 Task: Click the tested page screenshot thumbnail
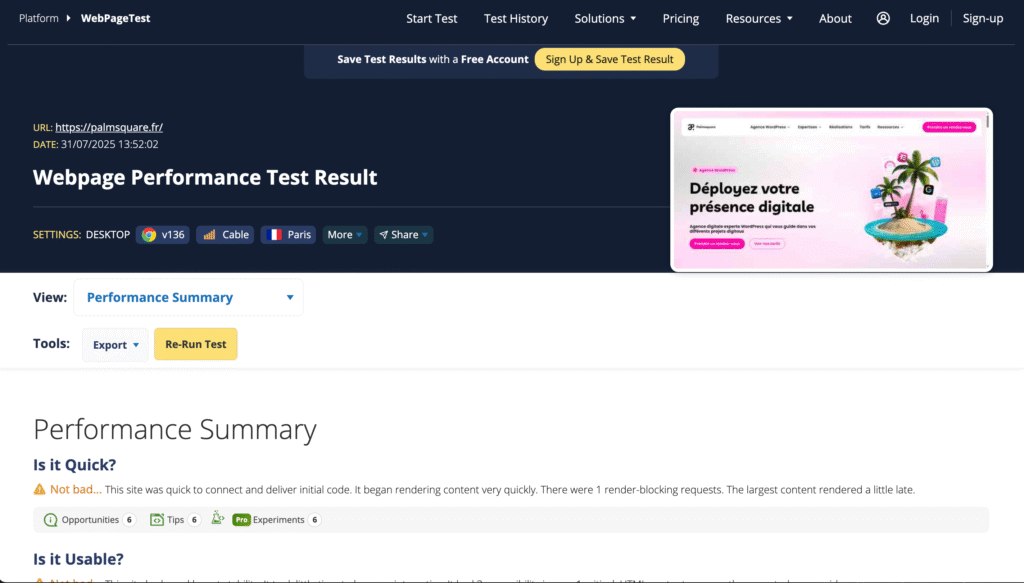[x=831, y=190]
